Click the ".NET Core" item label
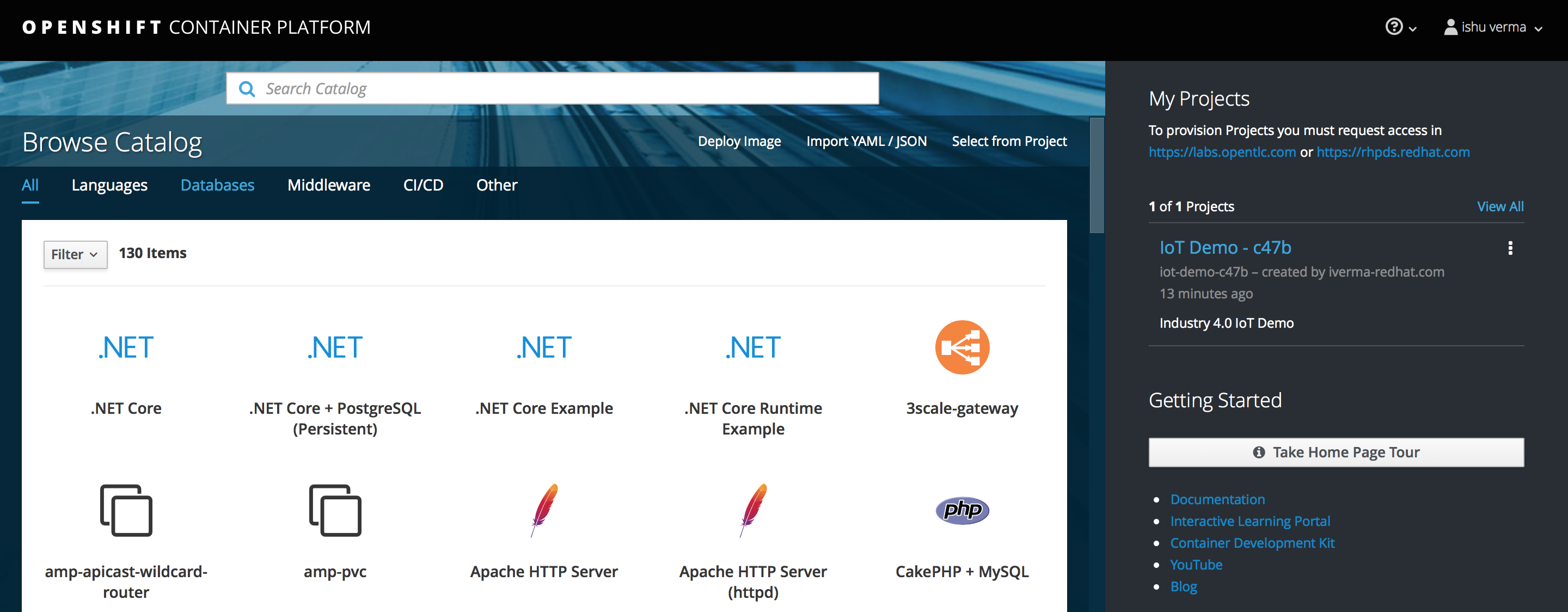Screen dimensions: 1568x612 [126, 408]
